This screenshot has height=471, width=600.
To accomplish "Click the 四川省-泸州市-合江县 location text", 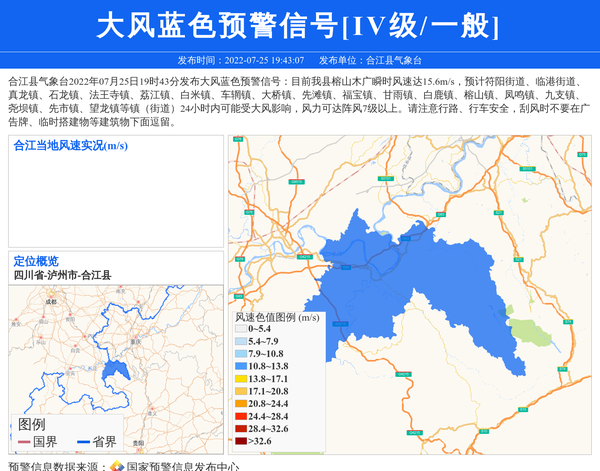I will (62, 274).
